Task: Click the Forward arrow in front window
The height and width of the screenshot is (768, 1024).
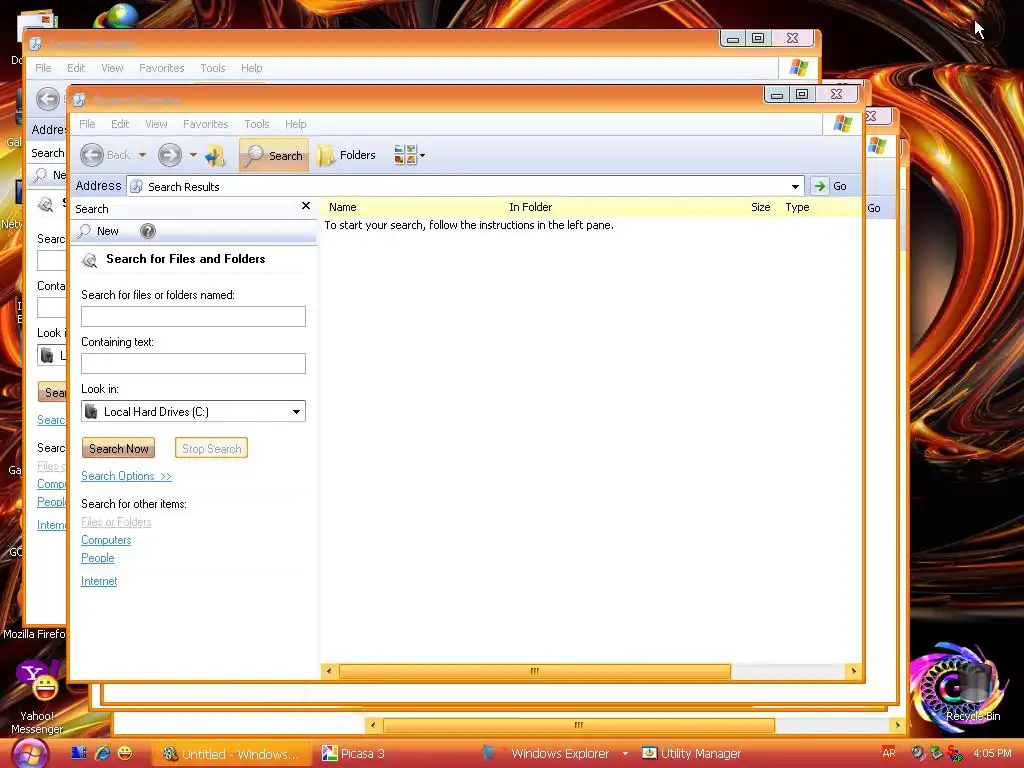Action: coord(170,155)
